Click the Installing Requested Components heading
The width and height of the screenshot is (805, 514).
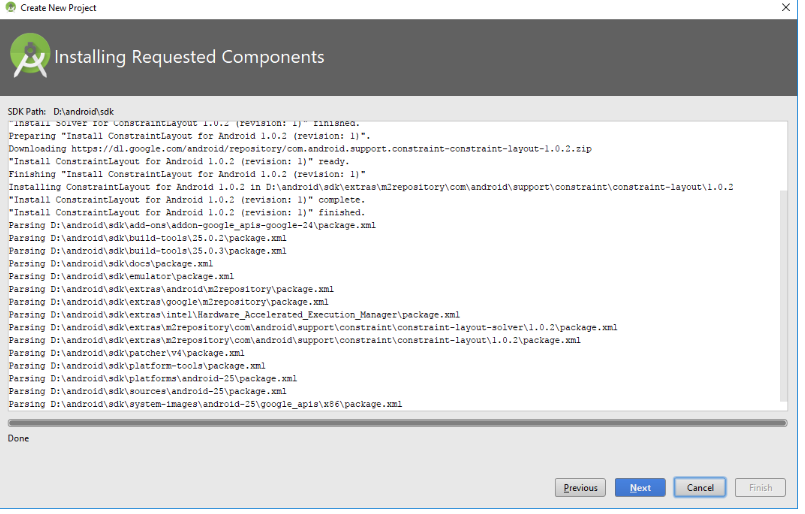tap(189, 57)
